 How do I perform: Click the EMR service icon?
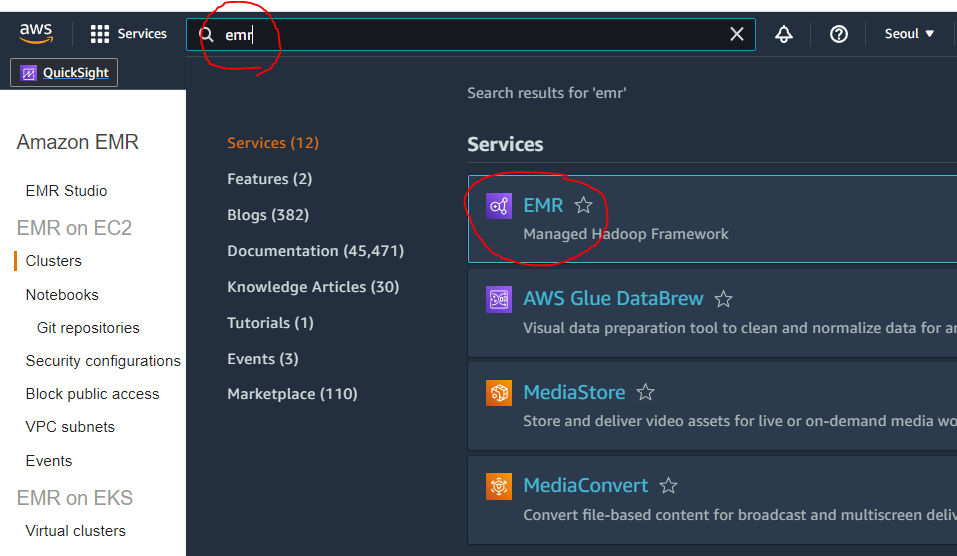pos(499,206)
